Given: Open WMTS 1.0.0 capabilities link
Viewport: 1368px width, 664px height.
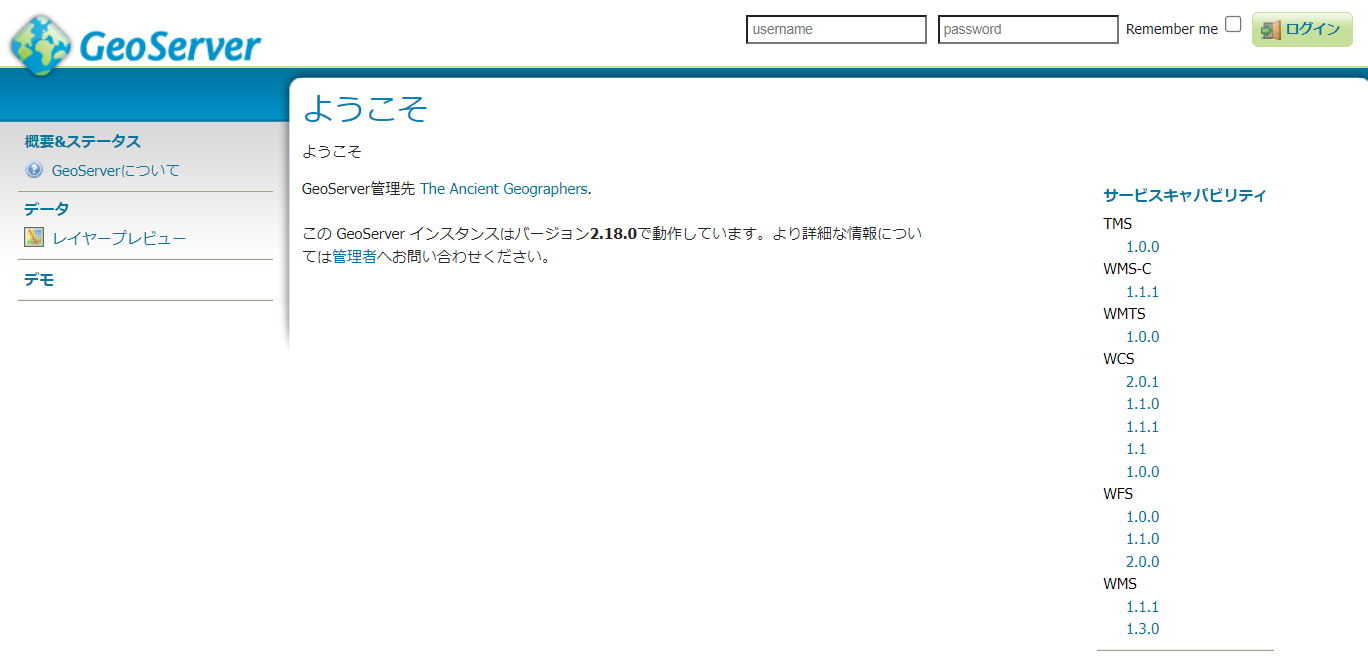Looking at the screenshot, I should [1142, 337].
